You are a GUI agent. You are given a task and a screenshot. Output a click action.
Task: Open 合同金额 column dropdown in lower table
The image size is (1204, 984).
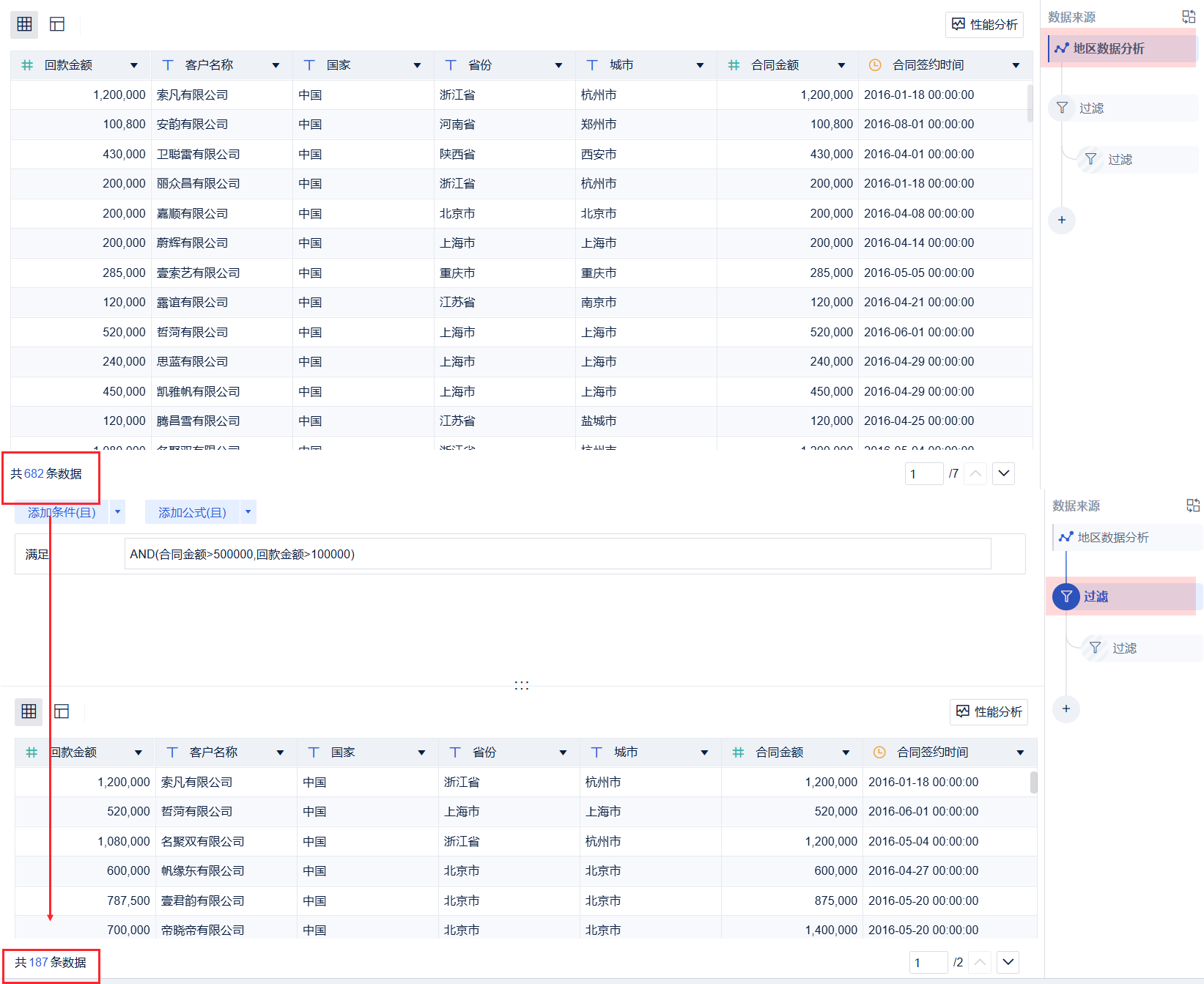(846, 752)
